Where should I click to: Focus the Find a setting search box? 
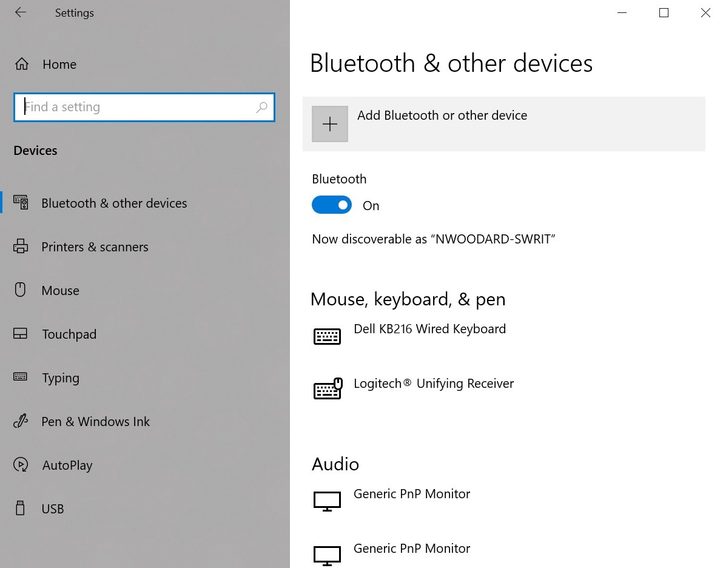coord(144,107)
